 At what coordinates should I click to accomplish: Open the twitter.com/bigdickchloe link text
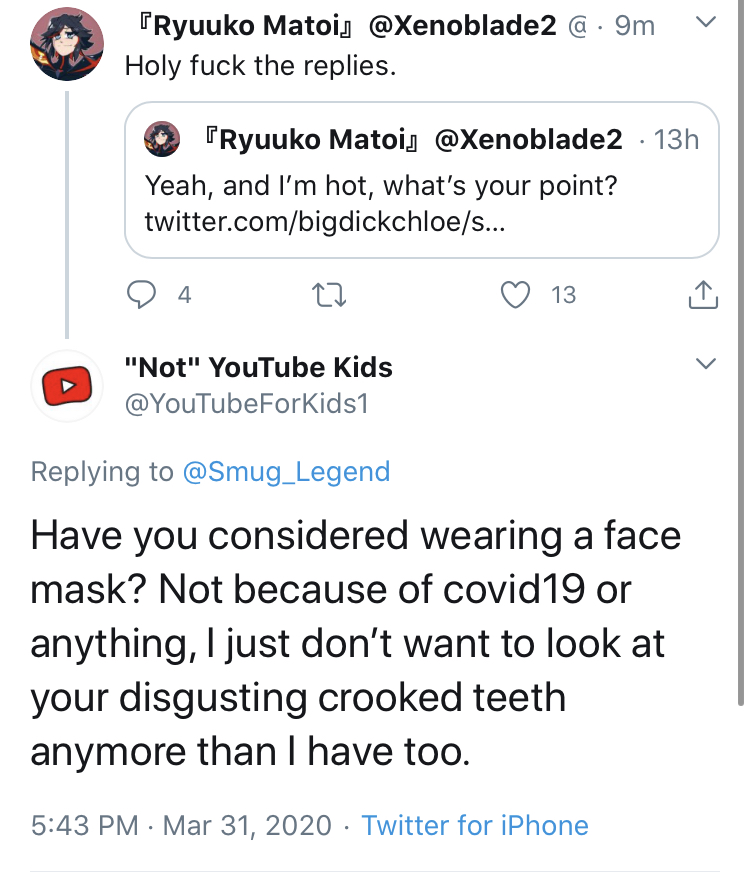tap(325, 221)
